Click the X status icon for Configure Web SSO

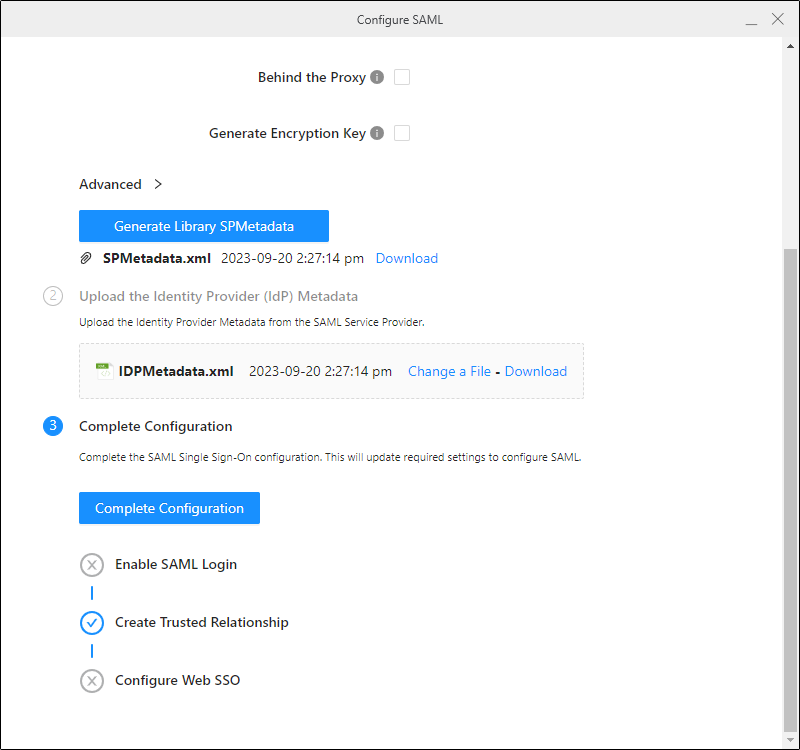(x=91, y=681)
